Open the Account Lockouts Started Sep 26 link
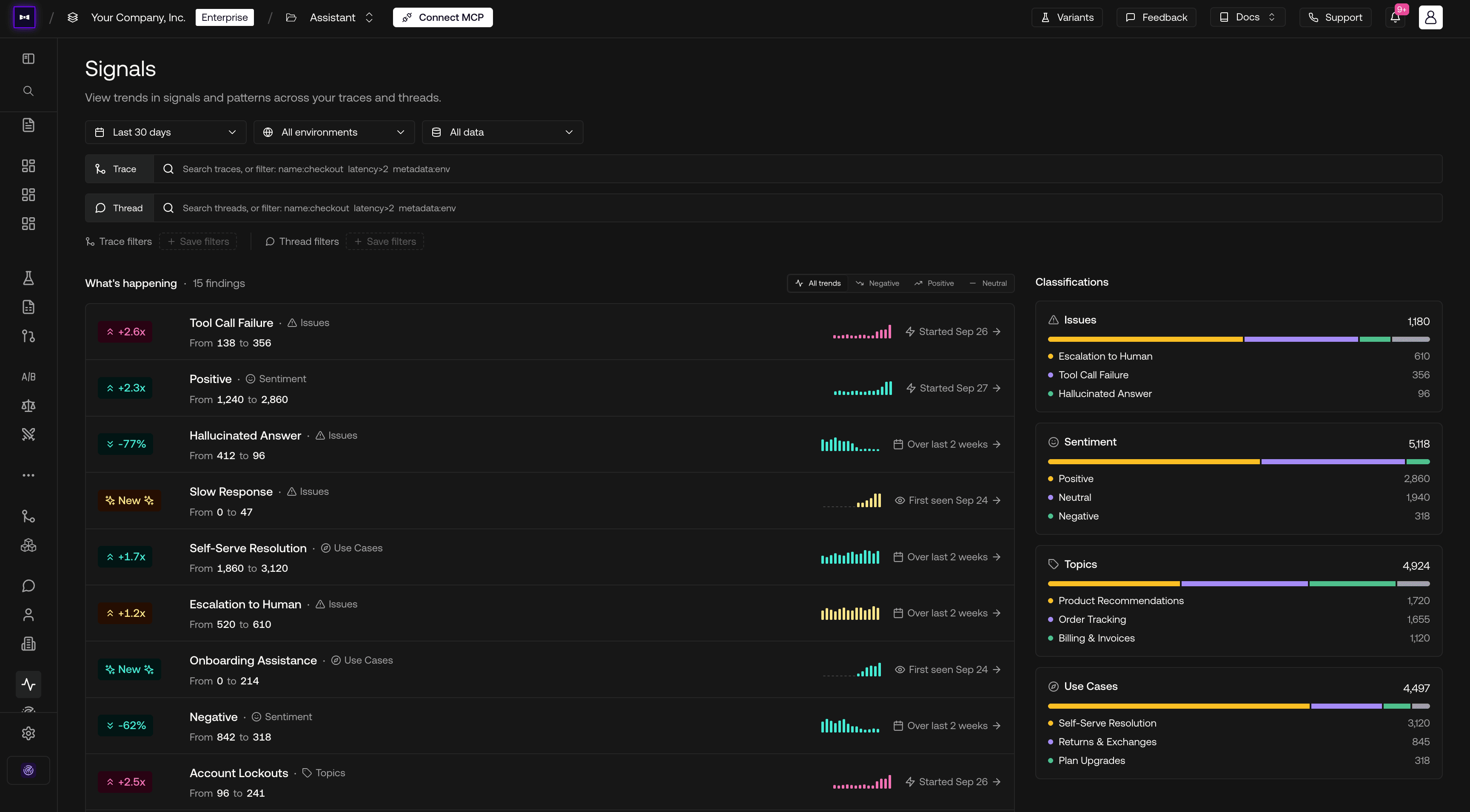The width and height of the screenshot is (1470, 812). point(953,782)
